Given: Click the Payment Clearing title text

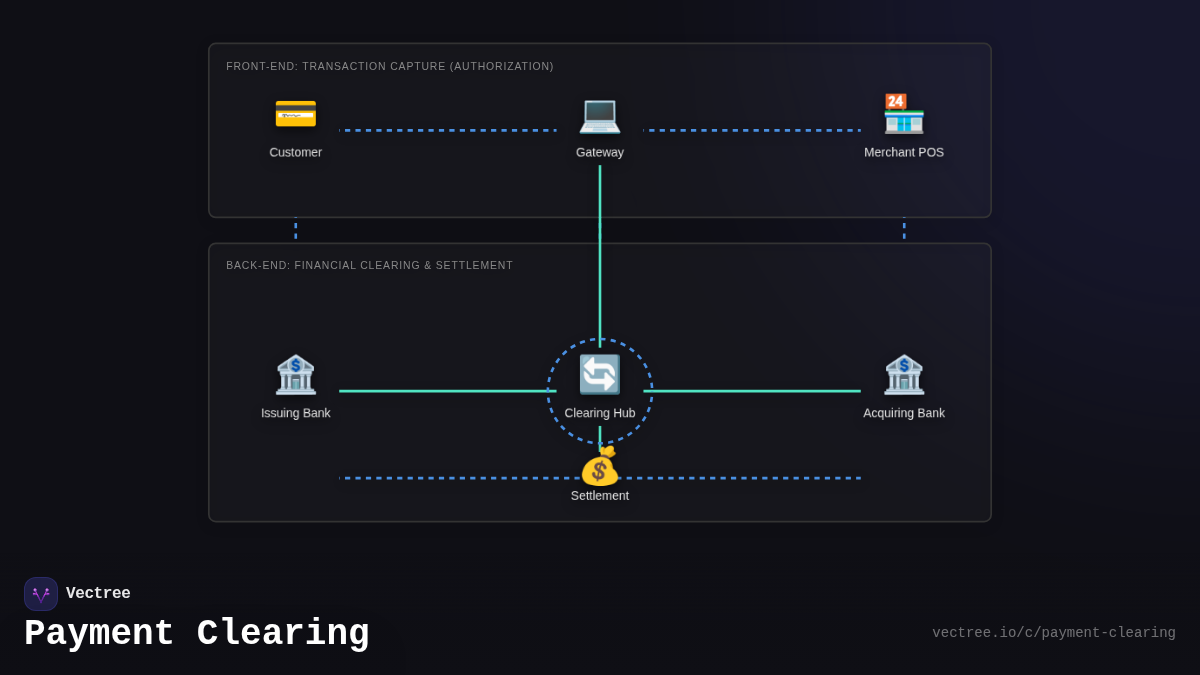Looking at the screenshot, I should click(198, 633).
